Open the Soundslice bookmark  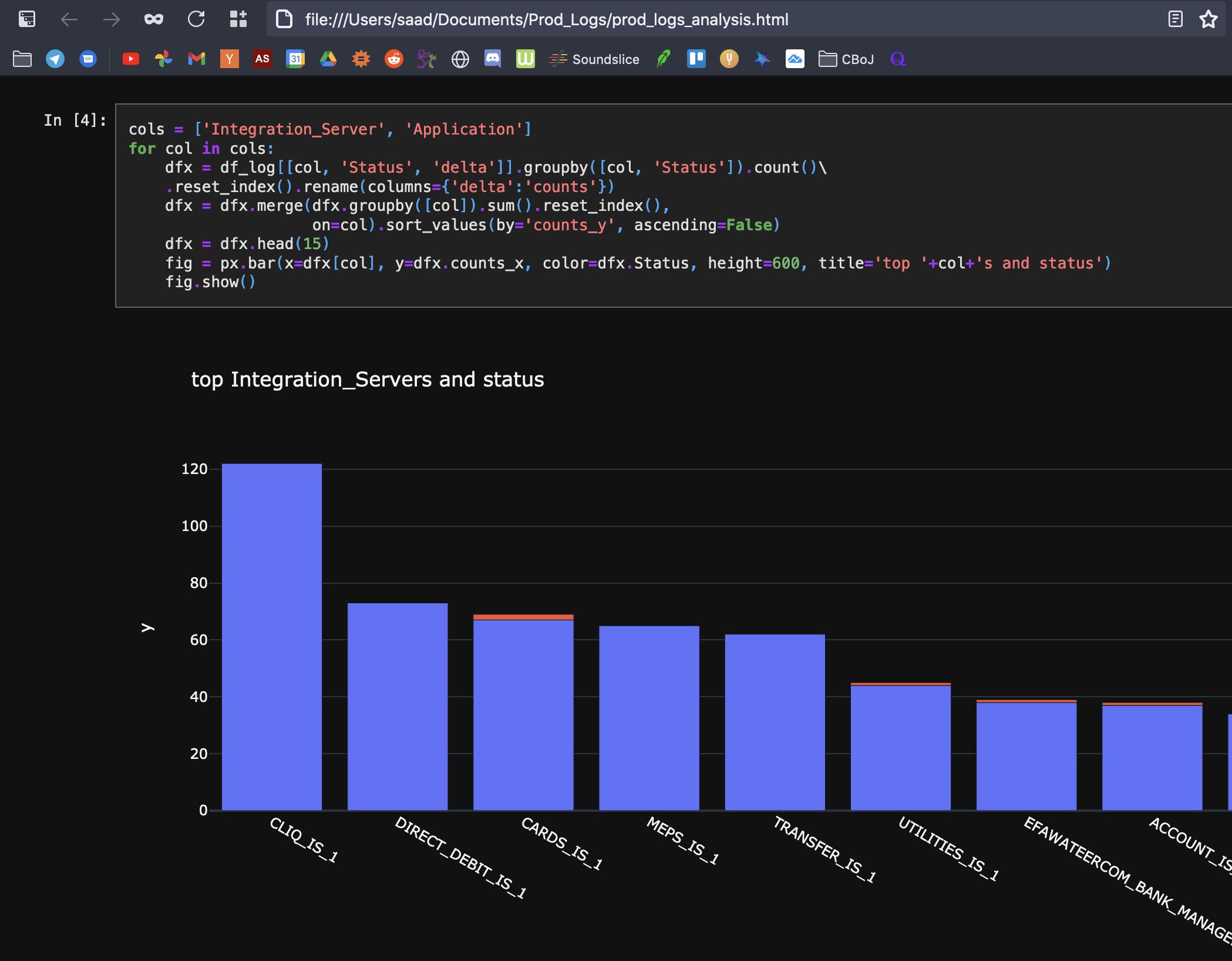(x=594, y=59)
